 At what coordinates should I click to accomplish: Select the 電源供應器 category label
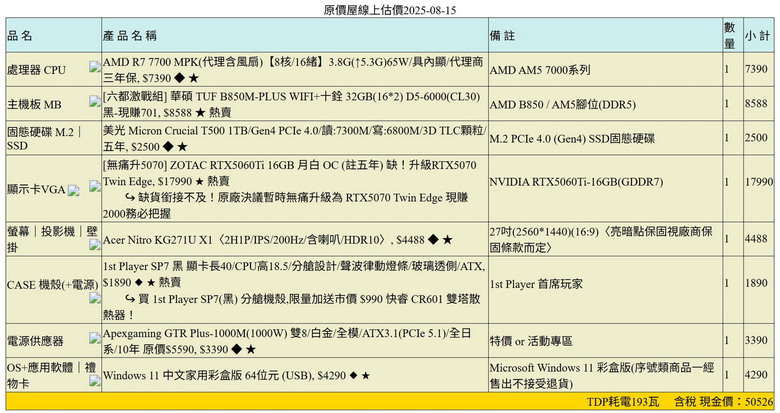(35, 341)
